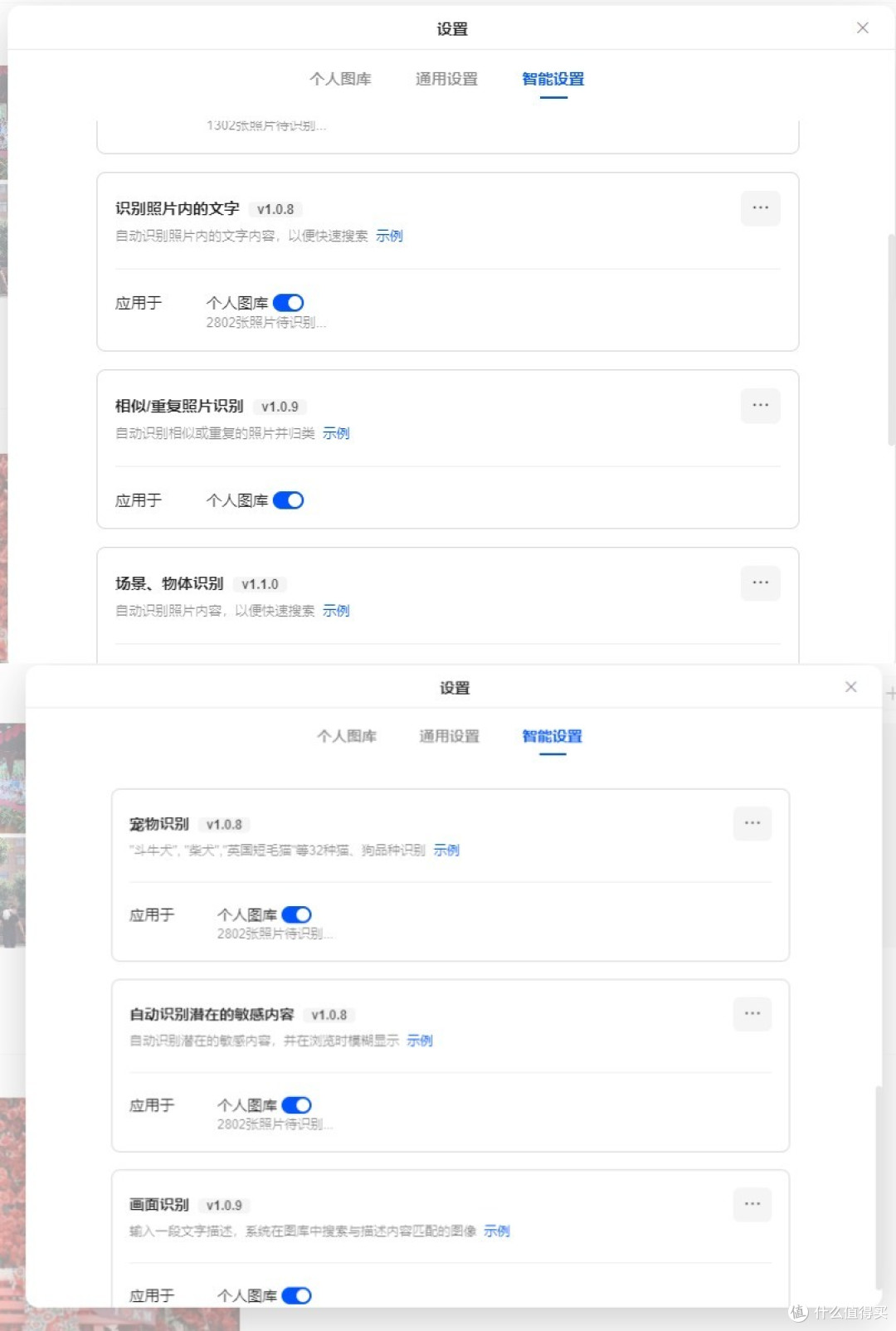The image size is (896, 1331).
Task: Open more options for 宠物识别
Action: point(752,823)
